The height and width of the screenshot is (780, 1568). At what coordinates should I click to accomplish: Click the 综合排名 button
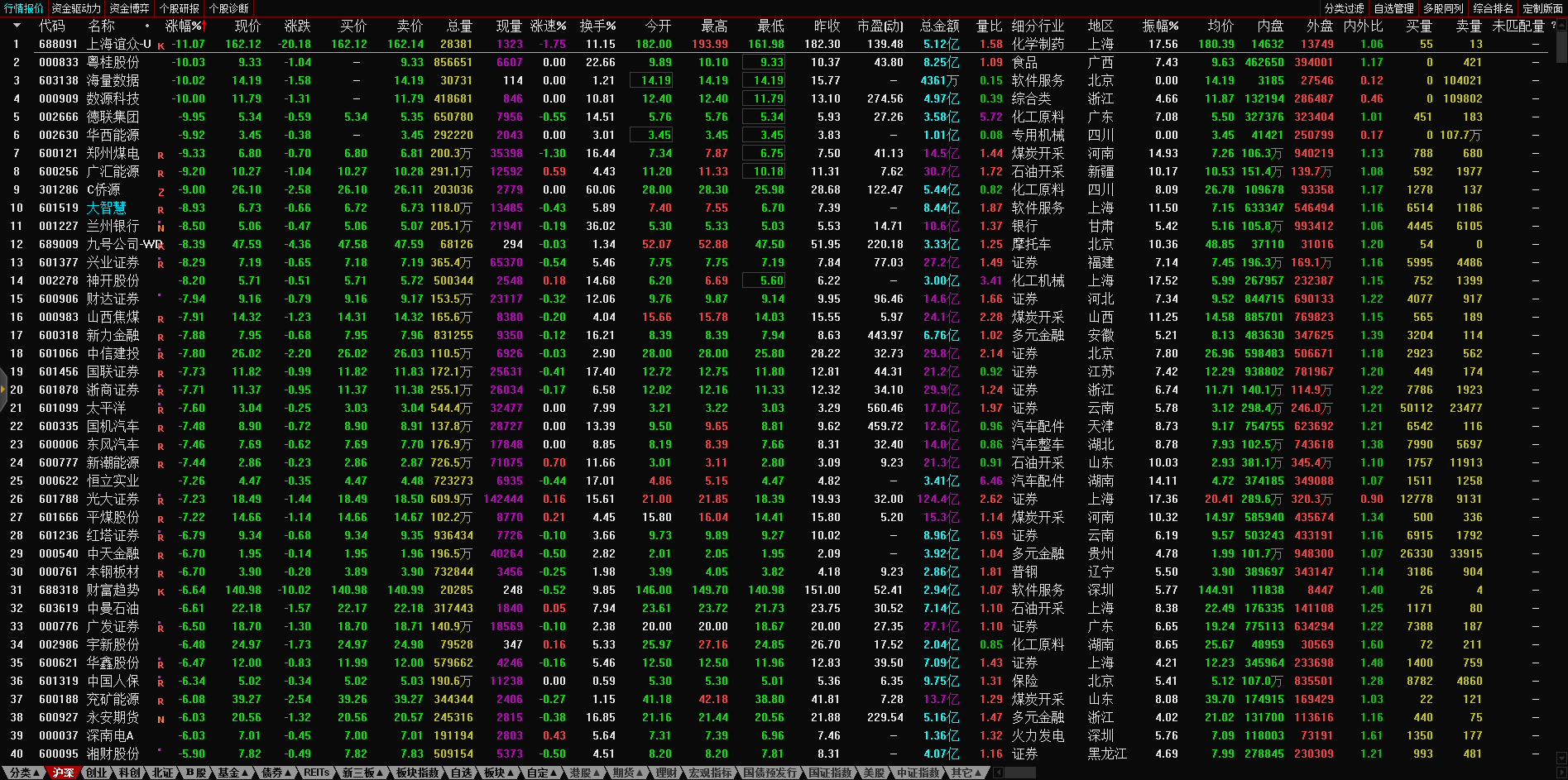[1493, 8]
